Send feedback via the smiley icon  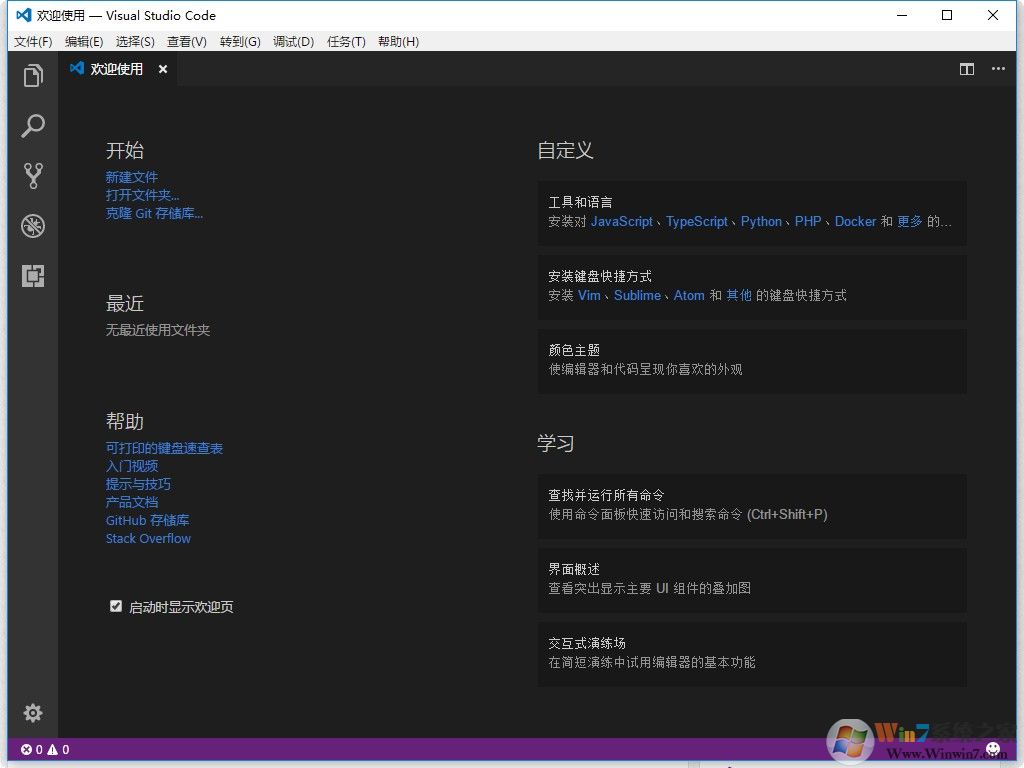[992, 748]
